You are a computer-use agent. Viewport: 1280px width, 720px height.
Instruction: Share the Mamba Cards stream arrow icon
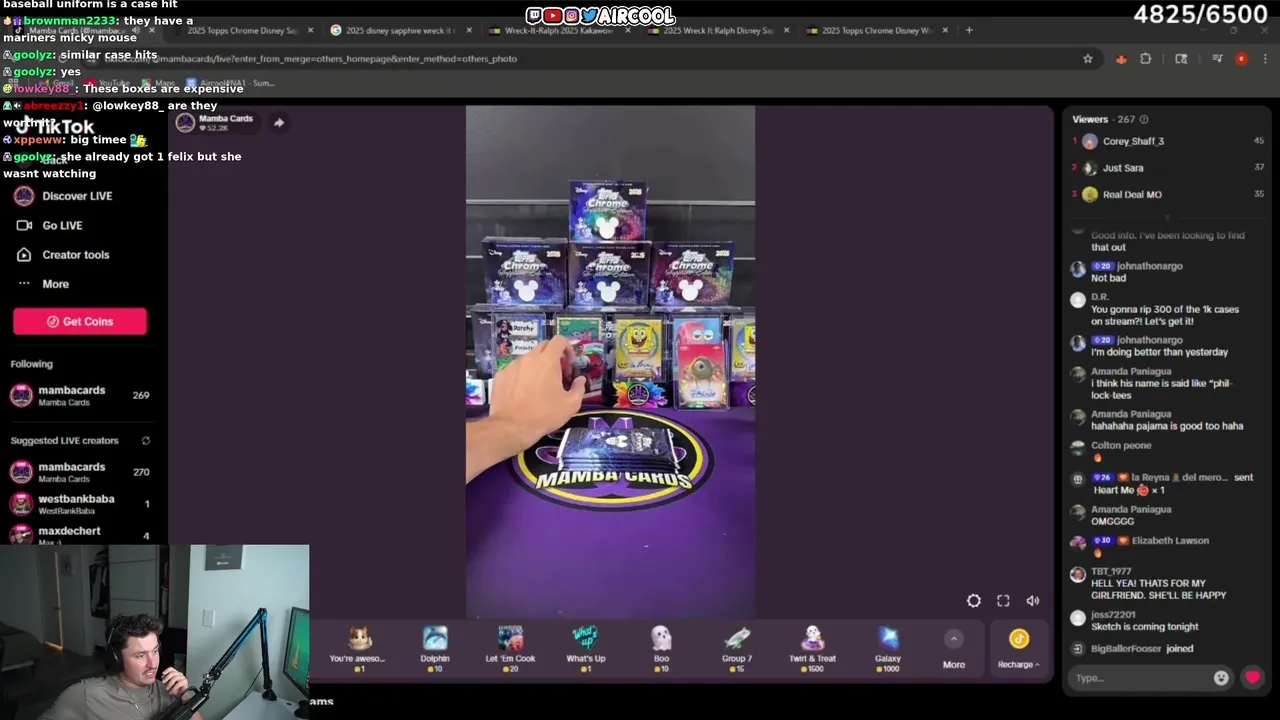pyautogui.click(x=279, y=123)
